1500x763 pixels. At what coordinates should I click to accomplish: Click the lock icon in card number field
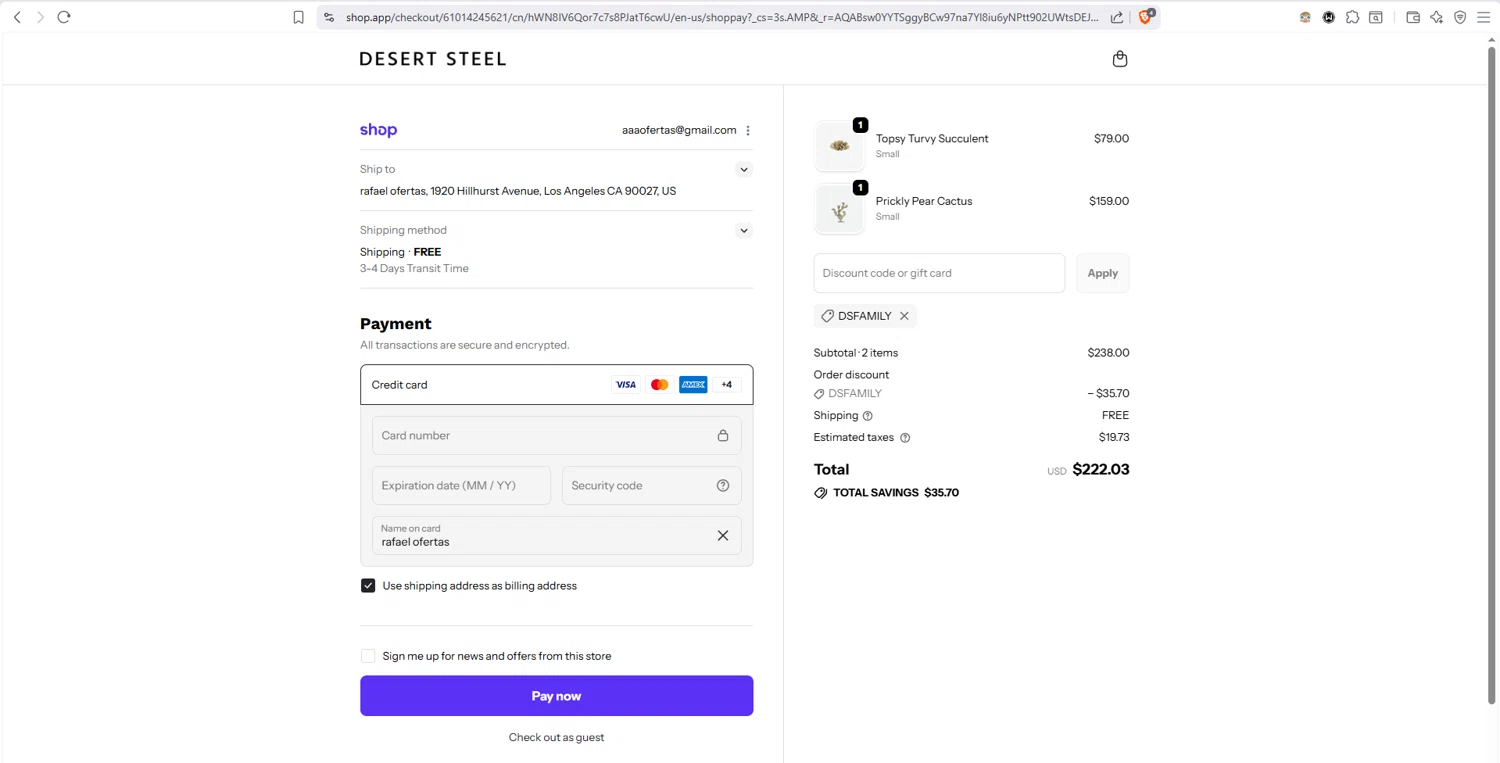[x=723, y=436]
